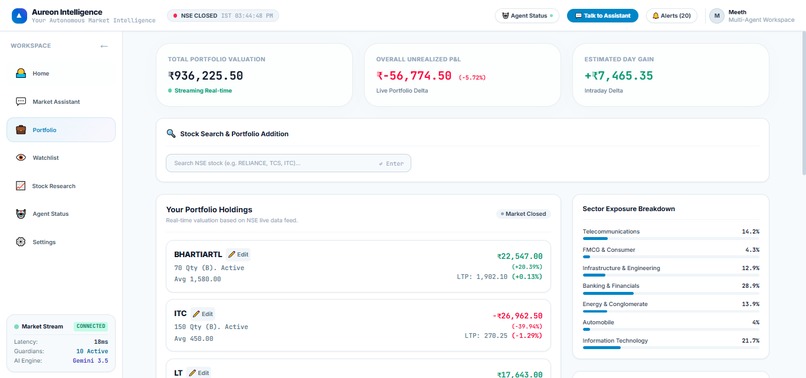Focus the Search NSE stock input field
This screenshot has height=378, width=806.
288,163
